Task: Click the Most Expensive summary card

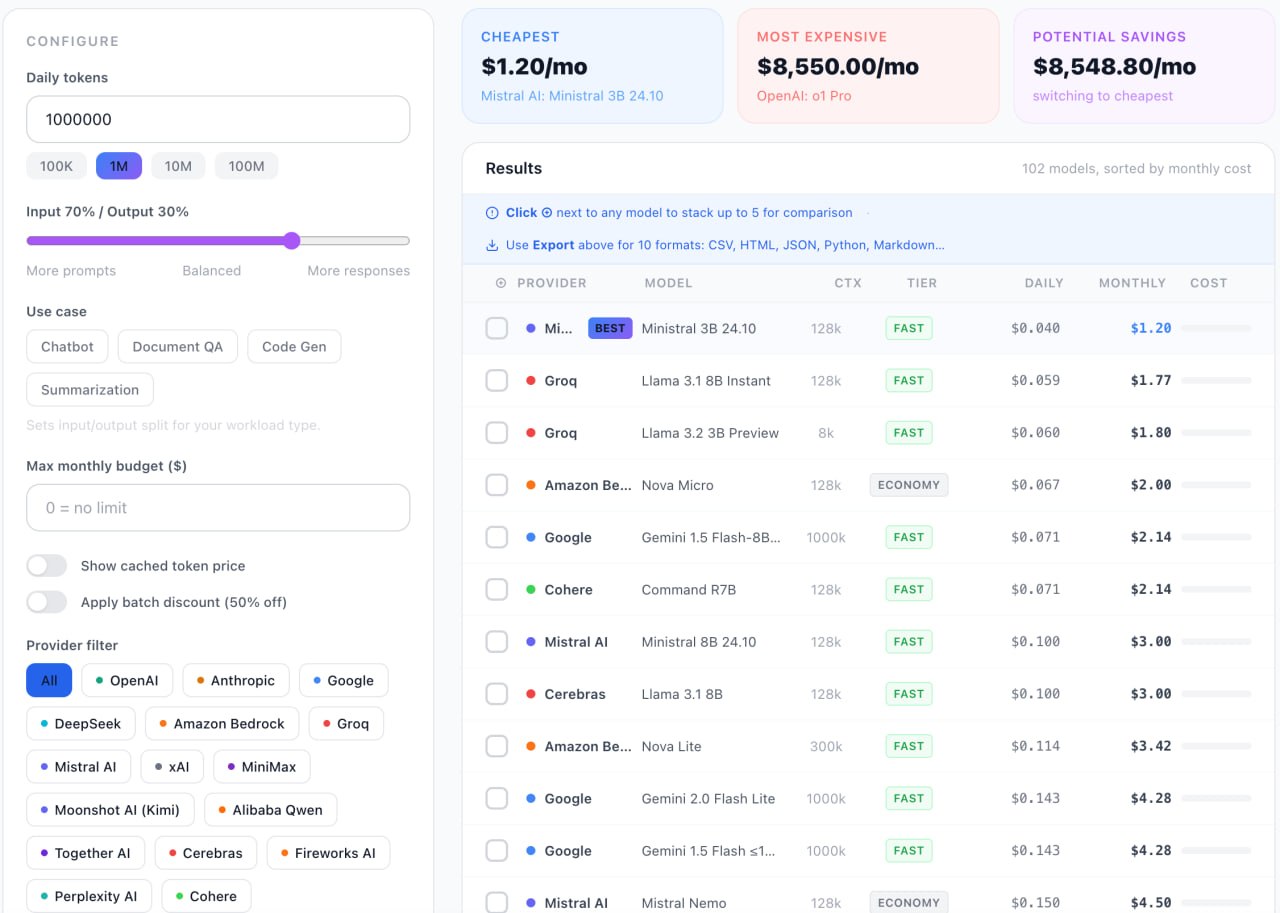Action: coord(868,66)
